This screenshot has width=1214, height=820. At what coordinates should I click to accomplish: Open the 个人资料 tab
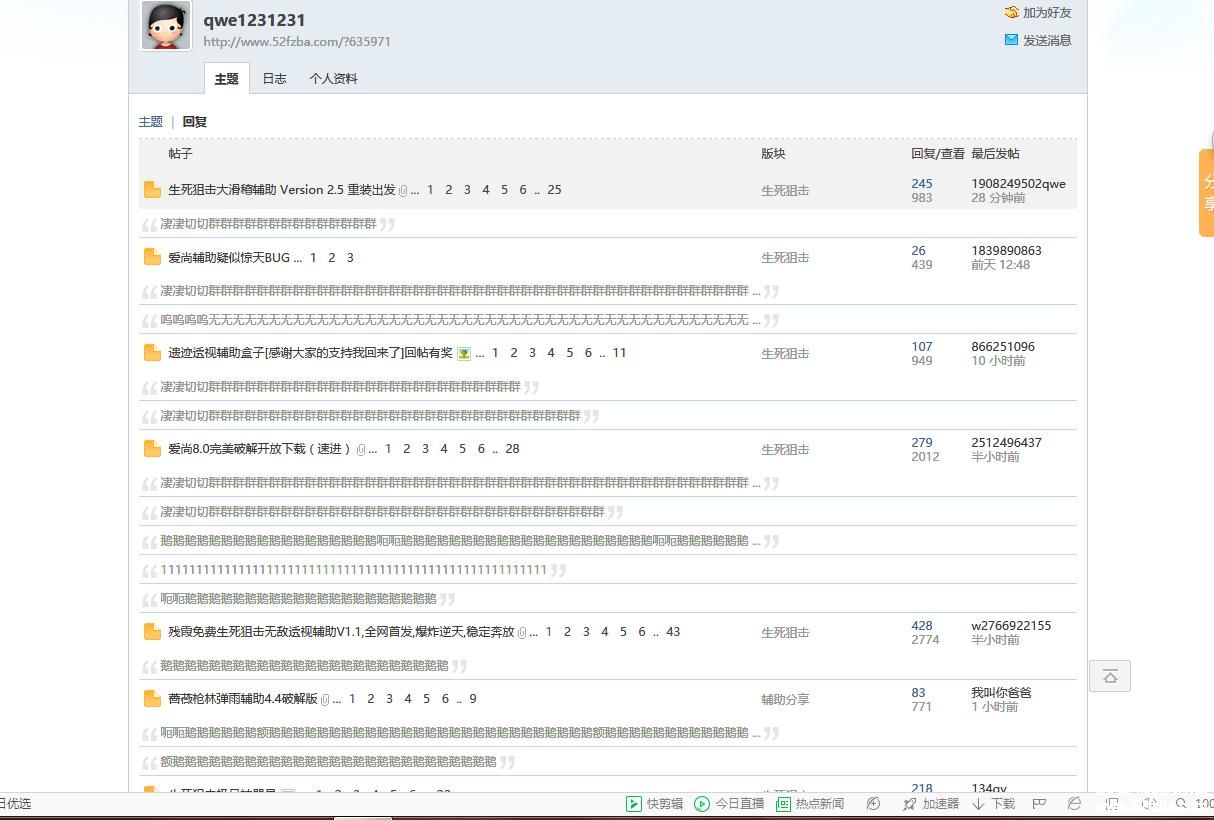pyautogui.click(x=333, y=78)
